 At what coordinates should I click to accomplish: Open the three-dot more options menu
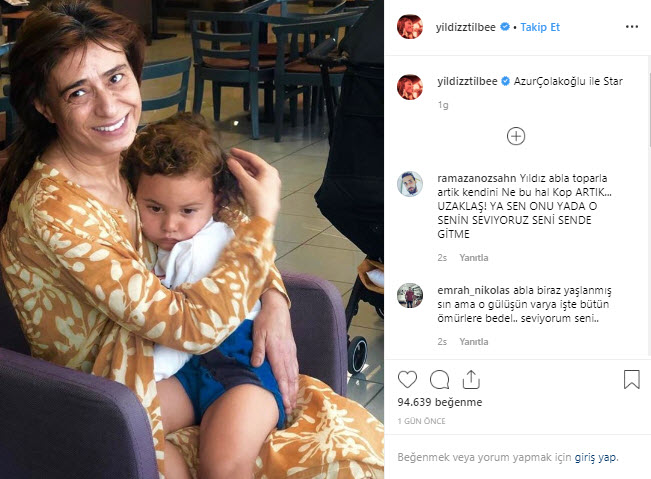click(x=631, y=27)
